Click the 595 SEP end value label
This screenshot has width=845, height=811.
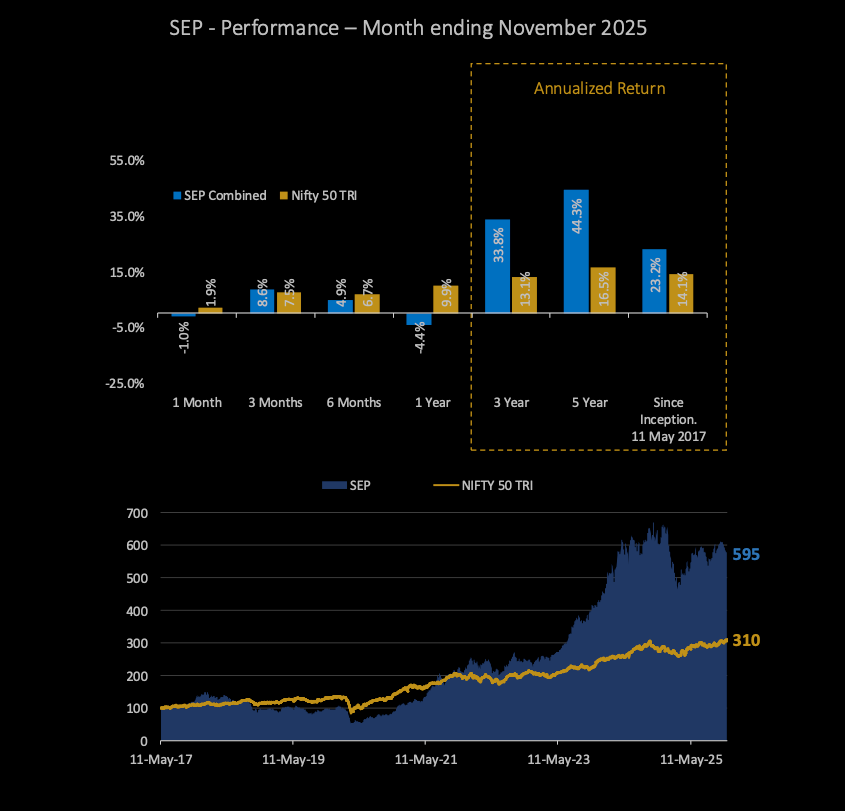click(746, 554)
